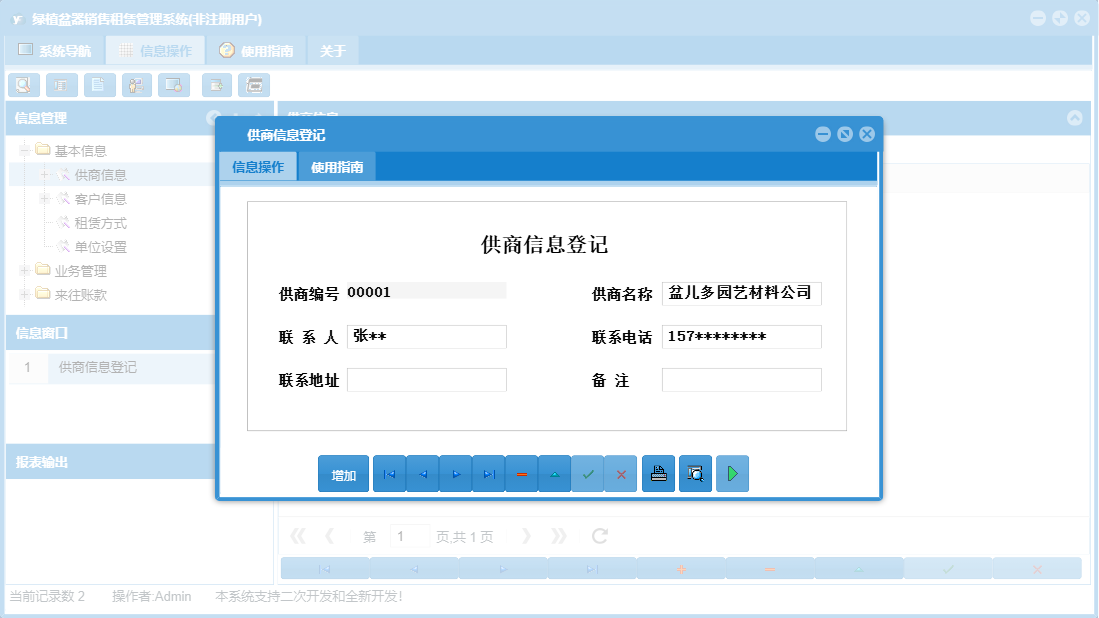Image resolution: width=1099 pixels, height=618 pixels.
Task: Open the print preview icon beside print
Action: pos(695,473)
